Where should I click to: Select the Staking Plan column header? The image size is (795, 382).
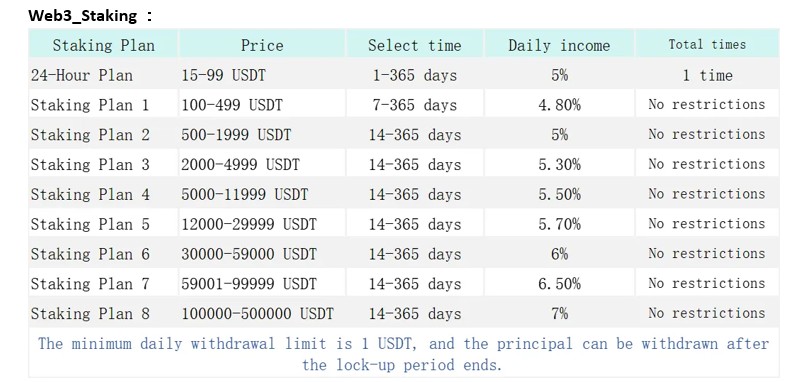[103, 45]
